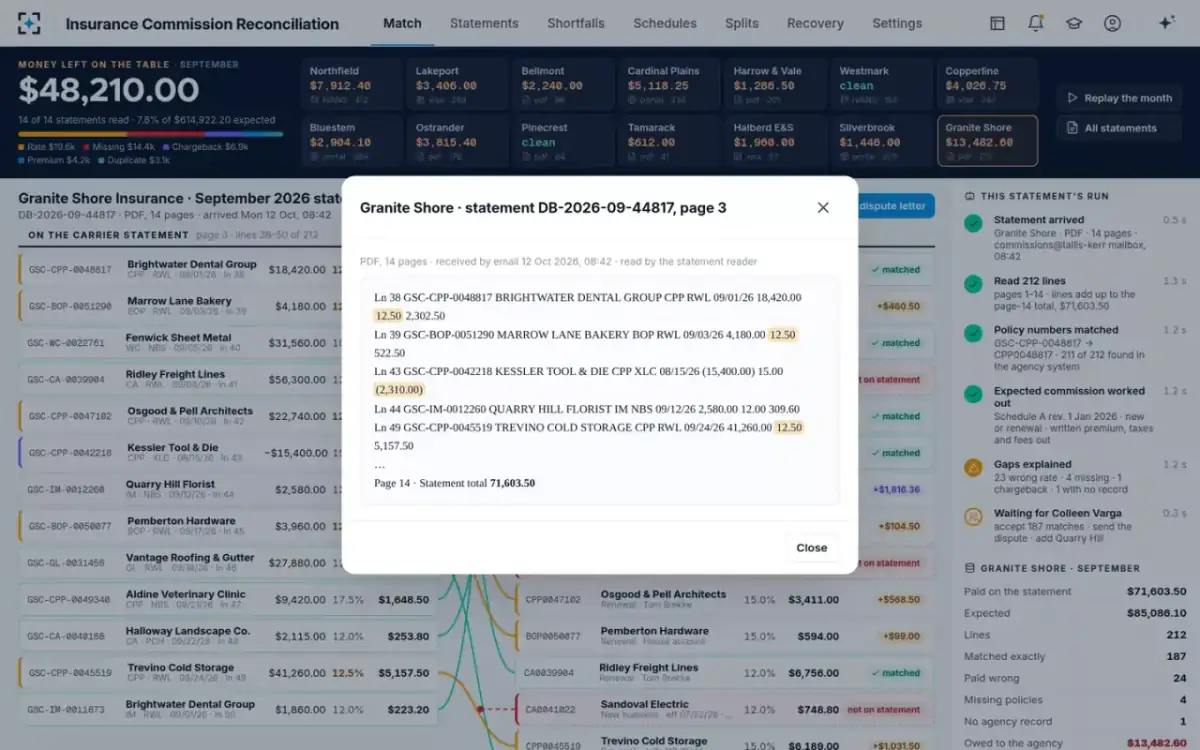Go to the Schedules tab
The image size is (1200, 750).
pos(665,23)
